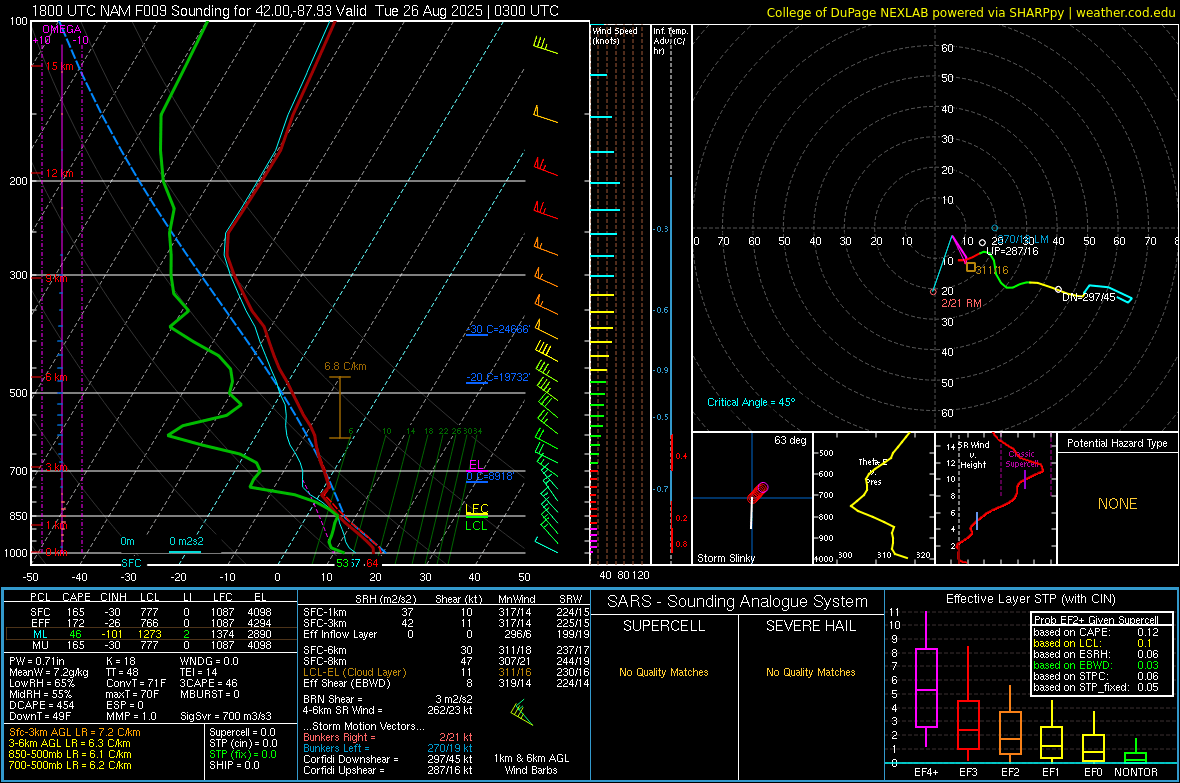Click the 3CAPE = 46 value
The height and width of the screenshot is (783, 1180).
[208, 684]
